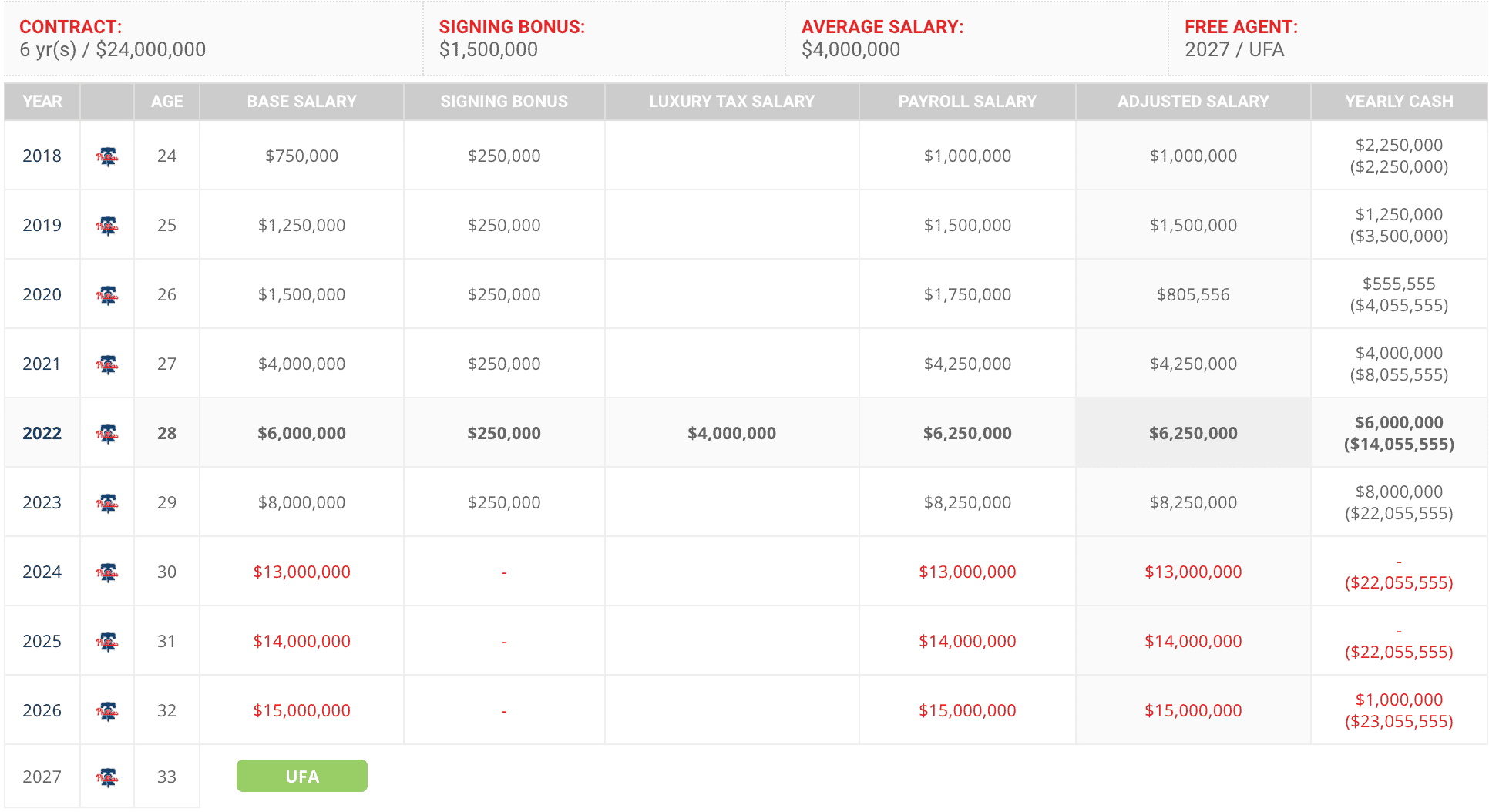Image resolution: width=1489 pixels, height=812 pixels.
Task: Click the 2025 year link
Action: pos(42,642)
